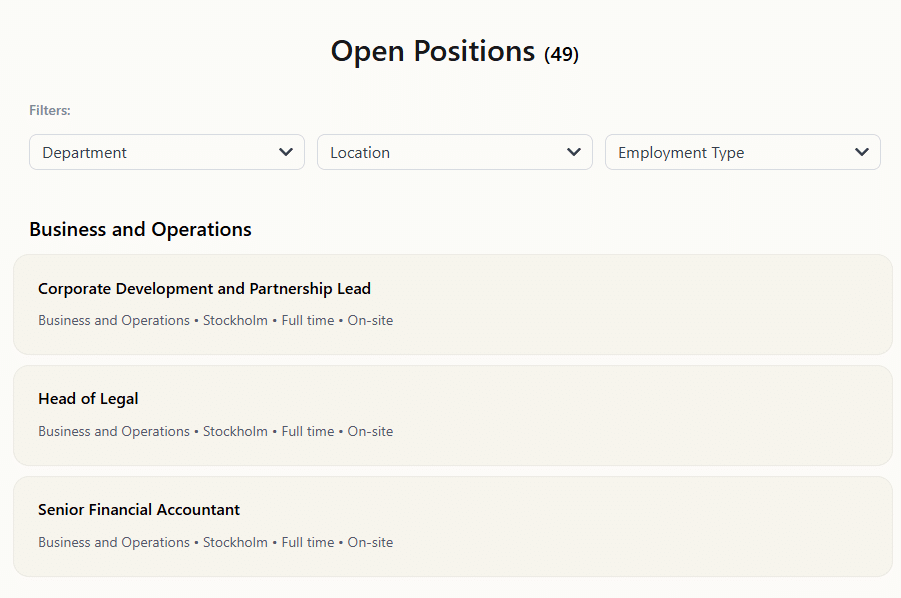
Task: Click the chevron arrow in Employment Type filter
Action: [862, 152]
